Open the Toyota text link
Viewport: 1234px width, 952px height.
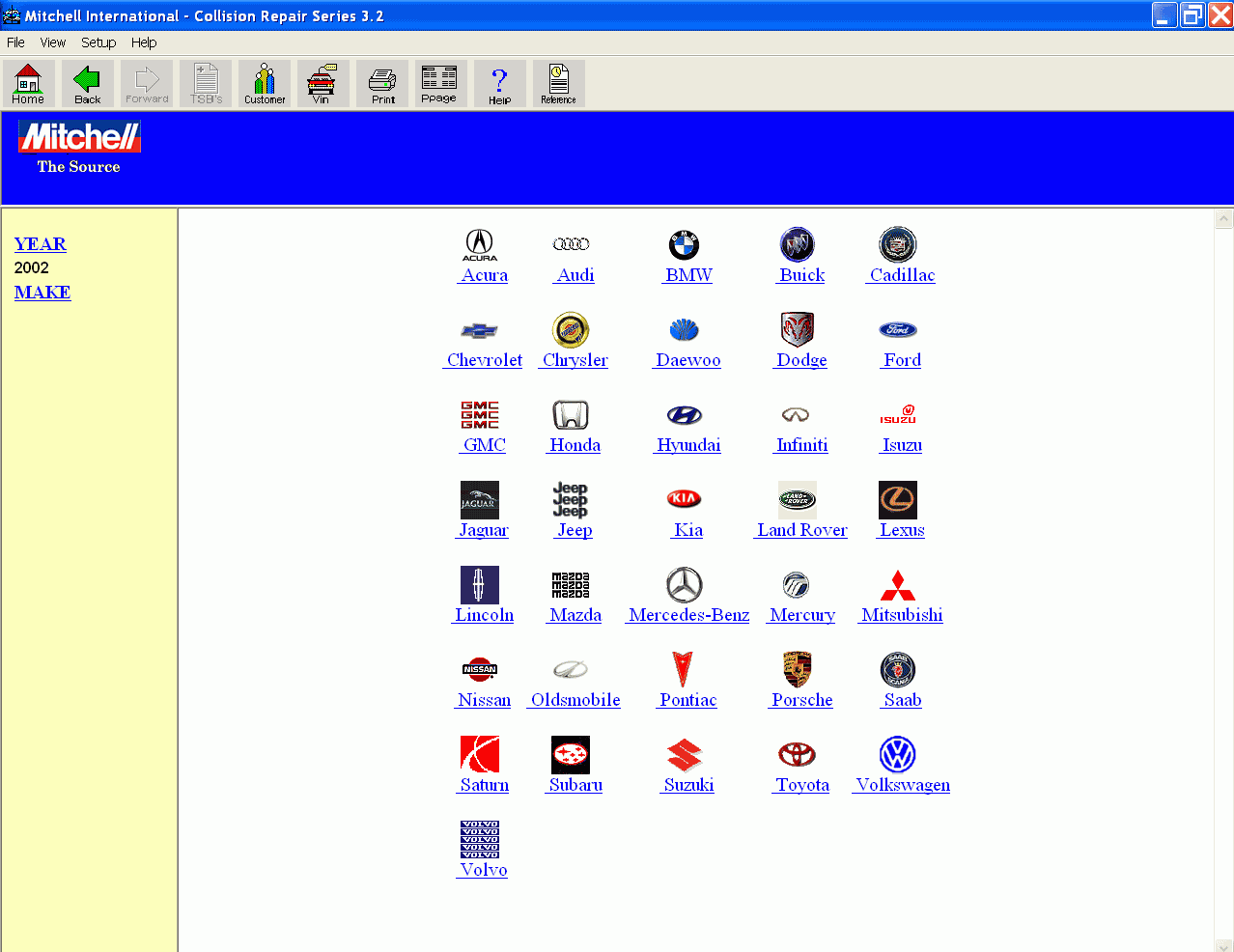[x=801, y=785]
